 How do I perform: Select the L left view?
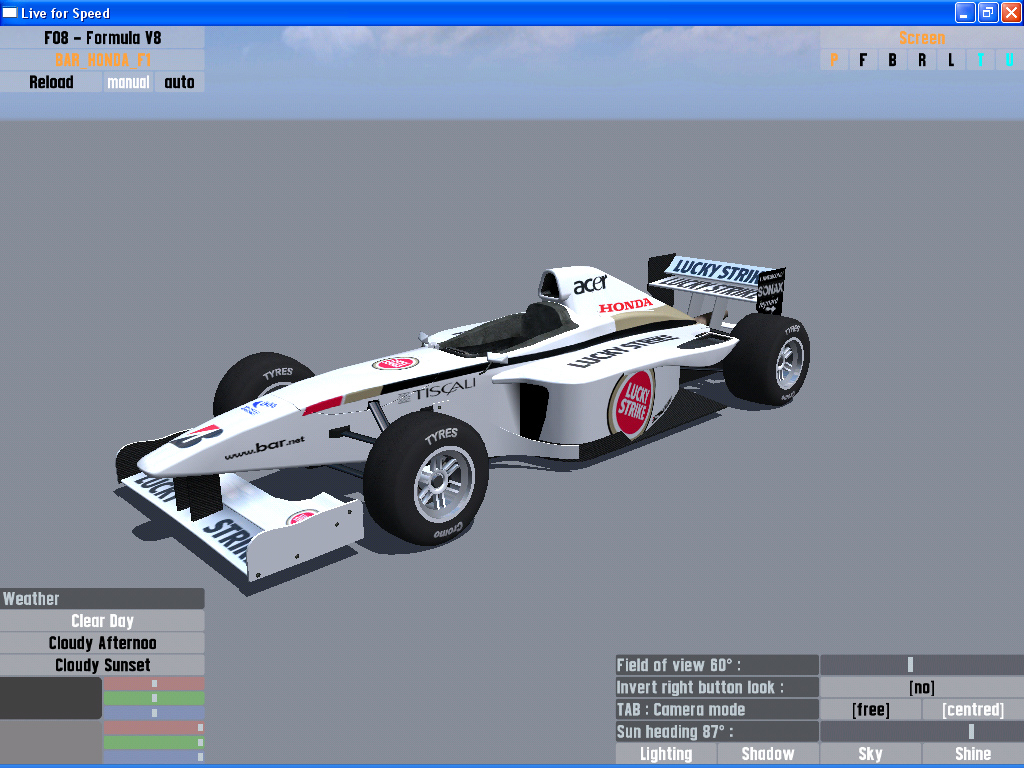pos(951,60)
